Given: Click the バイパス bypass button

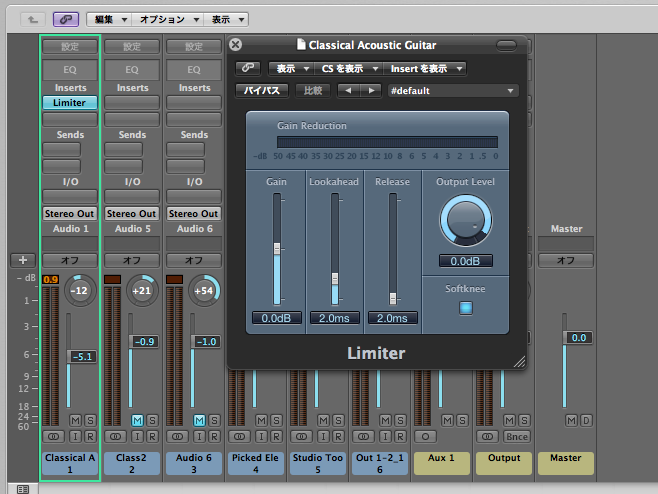Looking at the screenshot, I should [262, 91].
